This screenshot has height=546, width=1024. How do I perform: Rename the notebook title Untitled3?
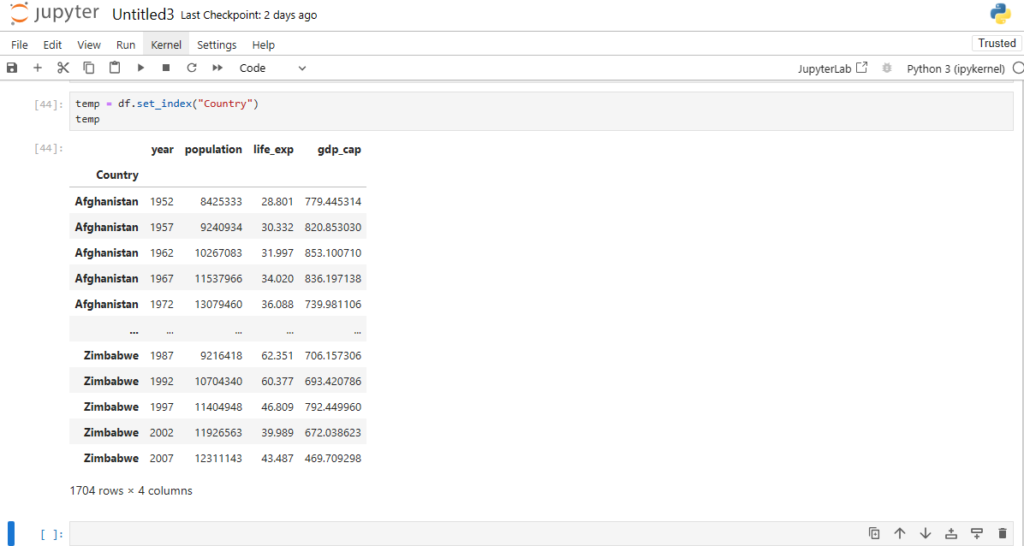point(143,15)
